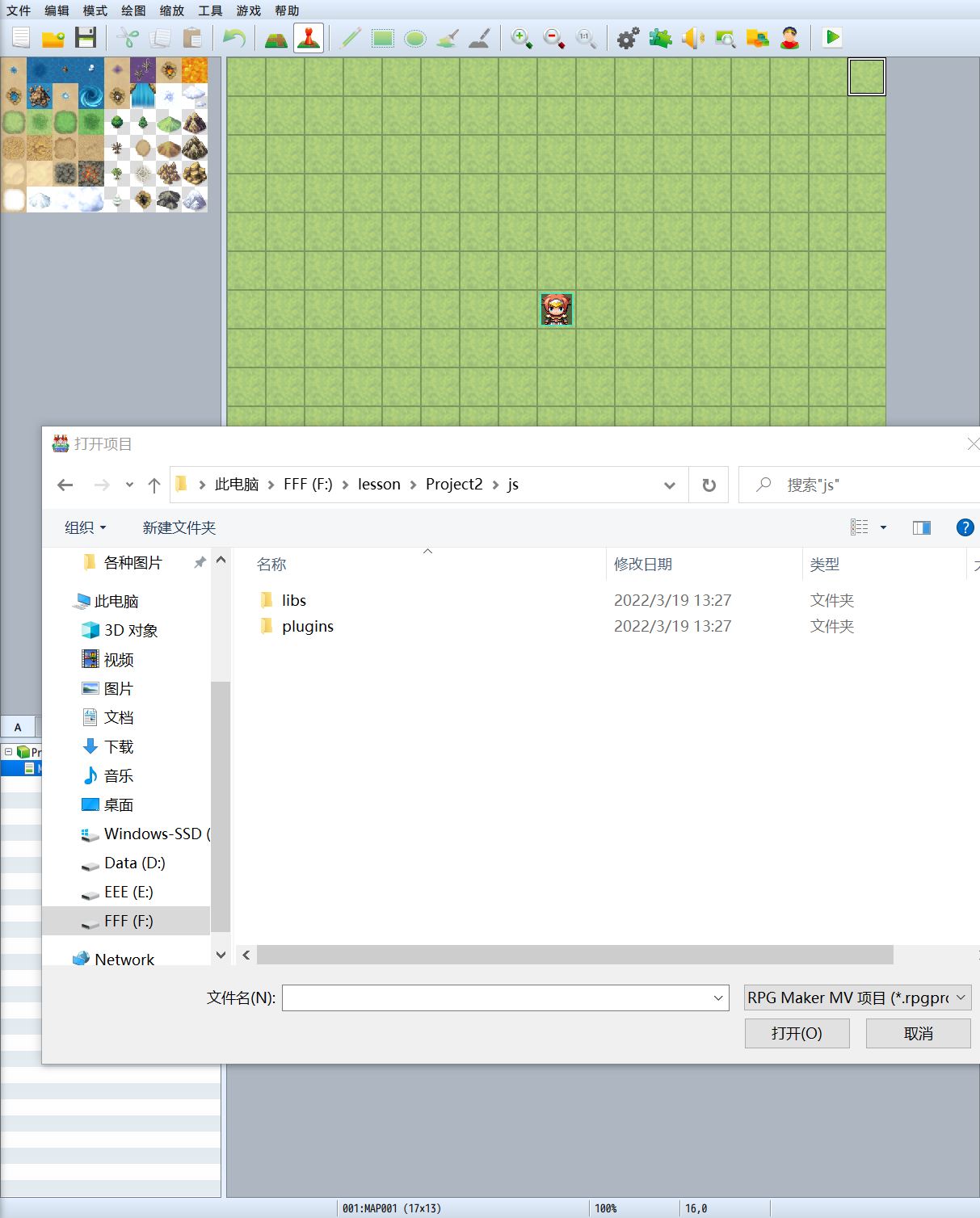Screen dimensions: 980x1218
Task: Select the libs folder in file list
Action: [x=294, y=600]
